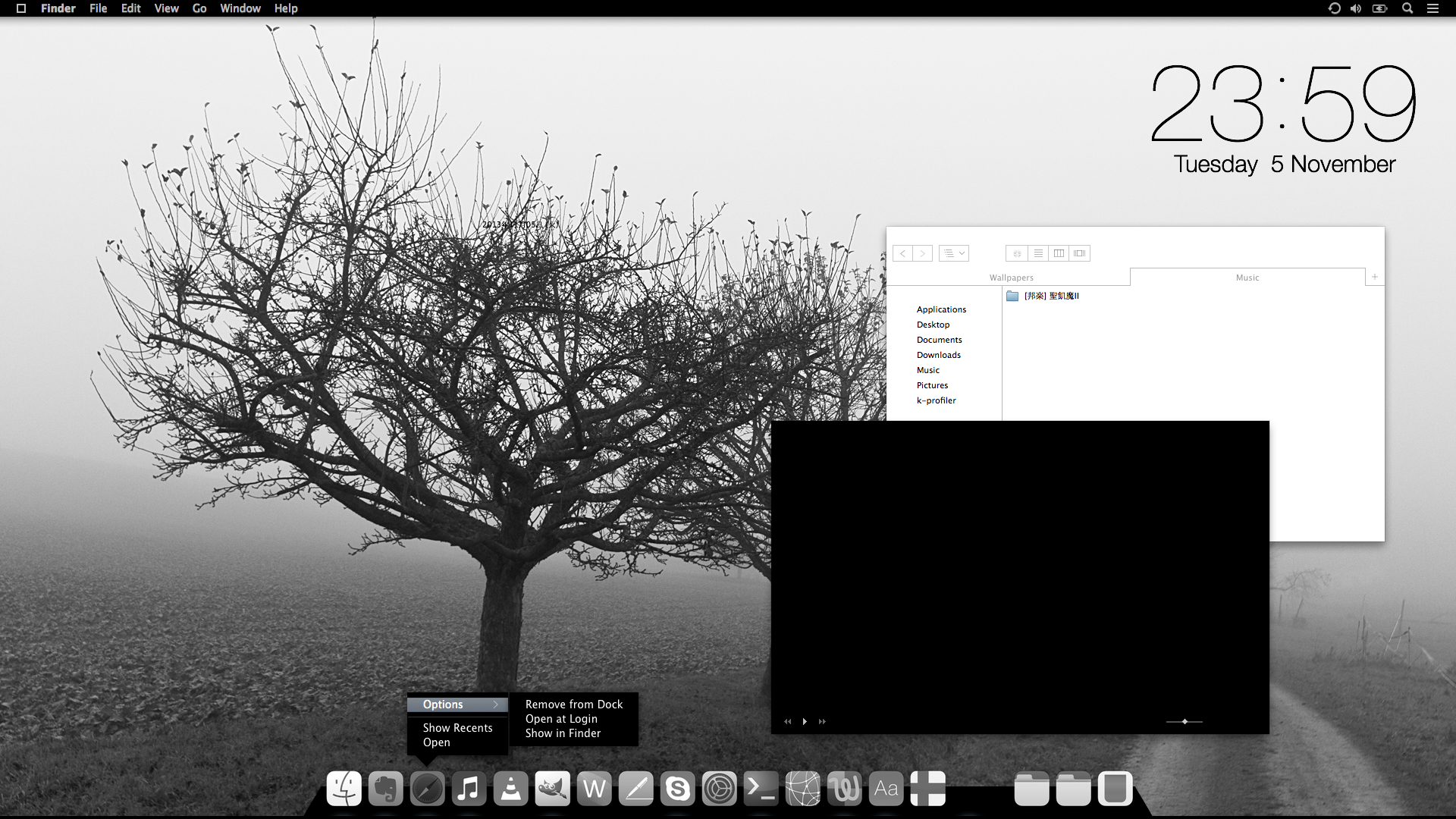This screenshot has width=1456, height=819.
Task: Click the Finder back button
Action: 902,253
